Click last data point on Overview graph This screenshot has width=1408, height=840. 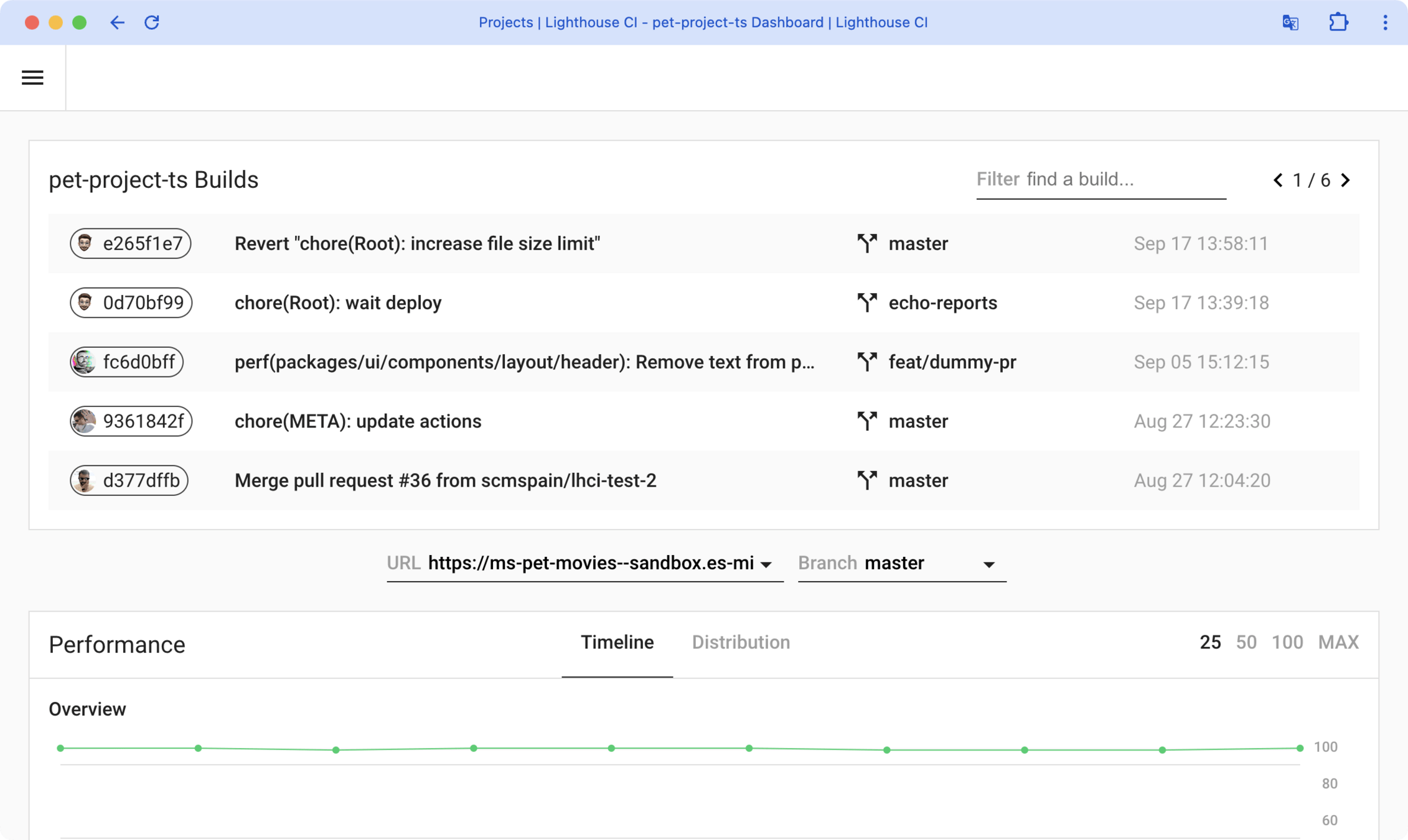[x=1300, y=748]
